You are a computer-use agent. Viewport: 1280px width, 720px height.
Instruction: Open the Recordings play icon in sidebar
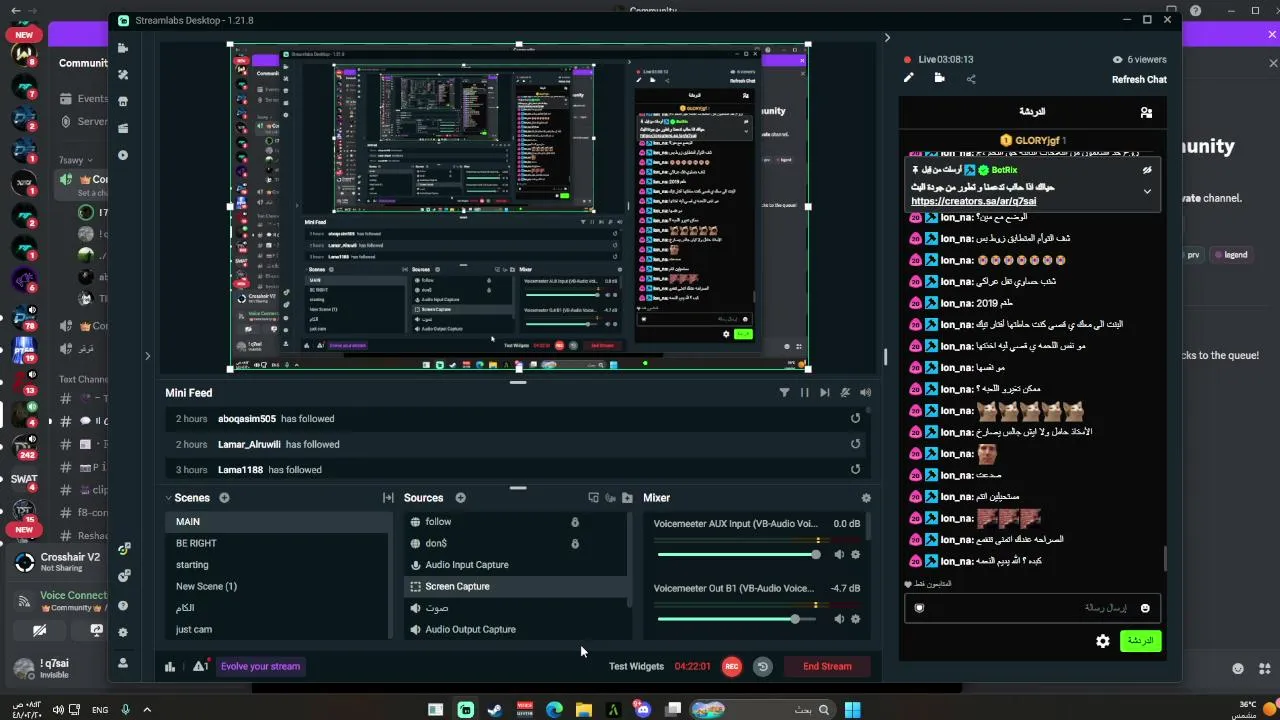click(123, 155)
